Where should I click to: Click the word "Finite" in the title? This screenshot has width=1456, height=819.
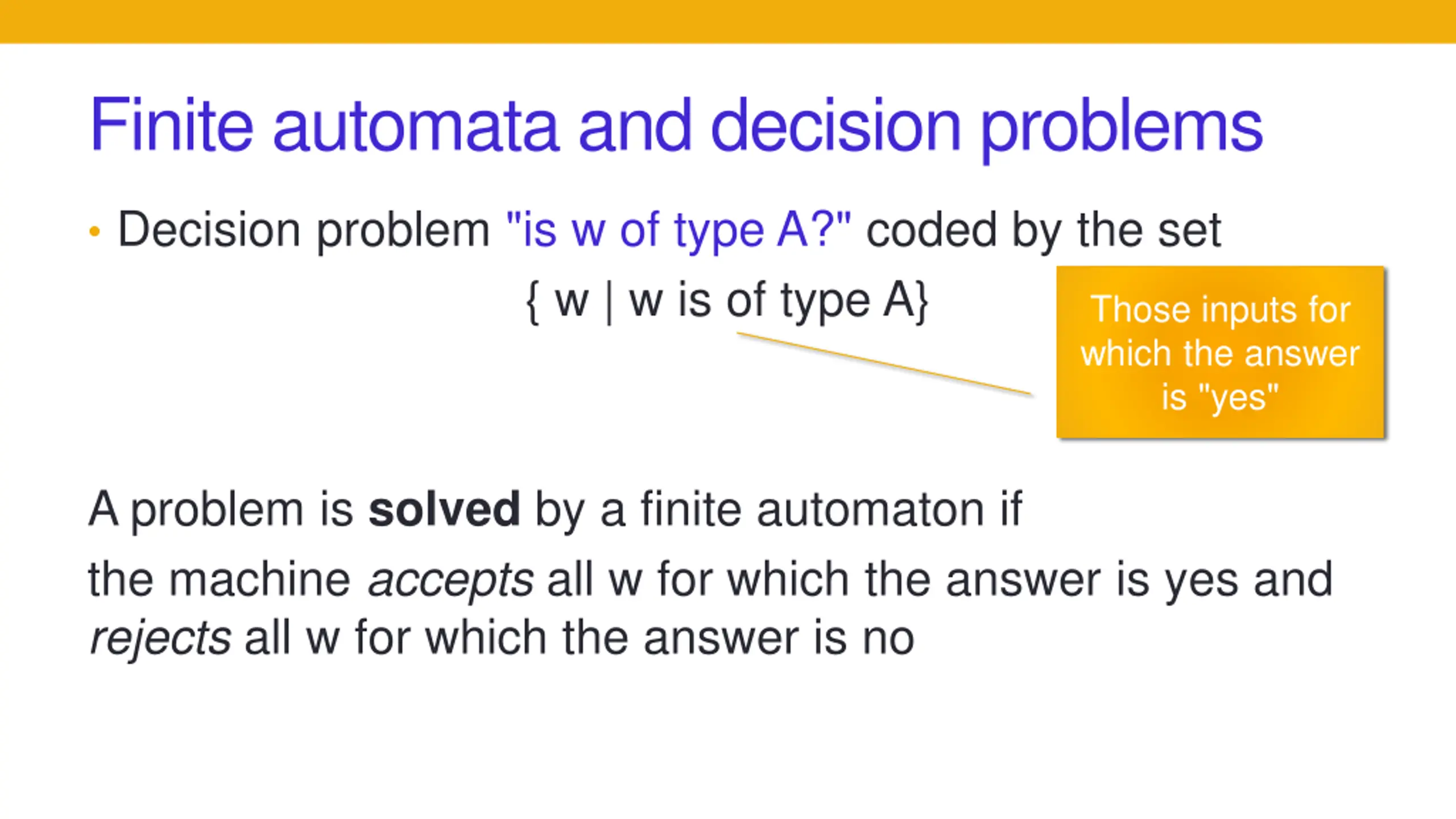[171, 124]
